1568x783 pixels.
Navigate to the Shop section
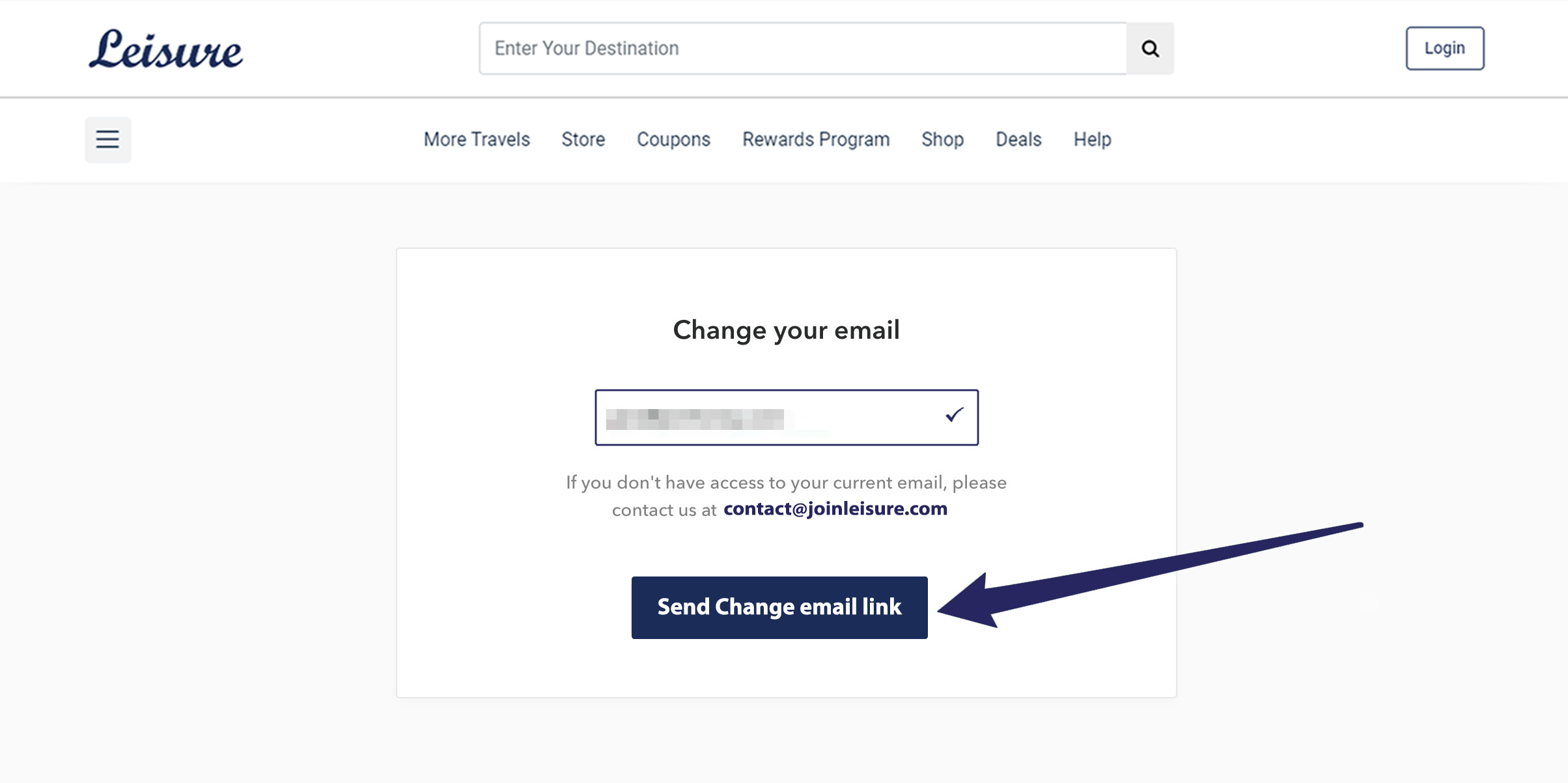point(942,139)
